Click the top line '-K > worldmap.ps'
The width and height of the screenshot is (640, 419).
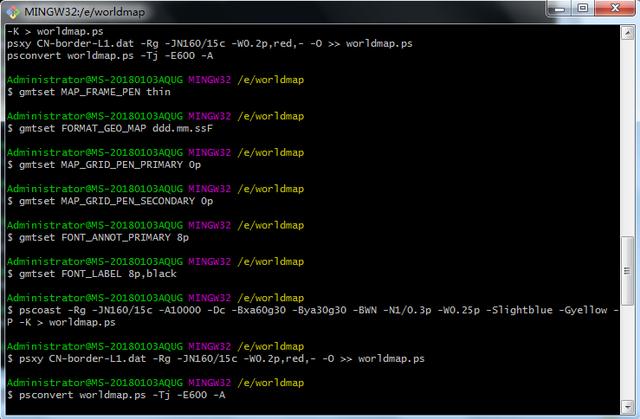pos(55,31)
